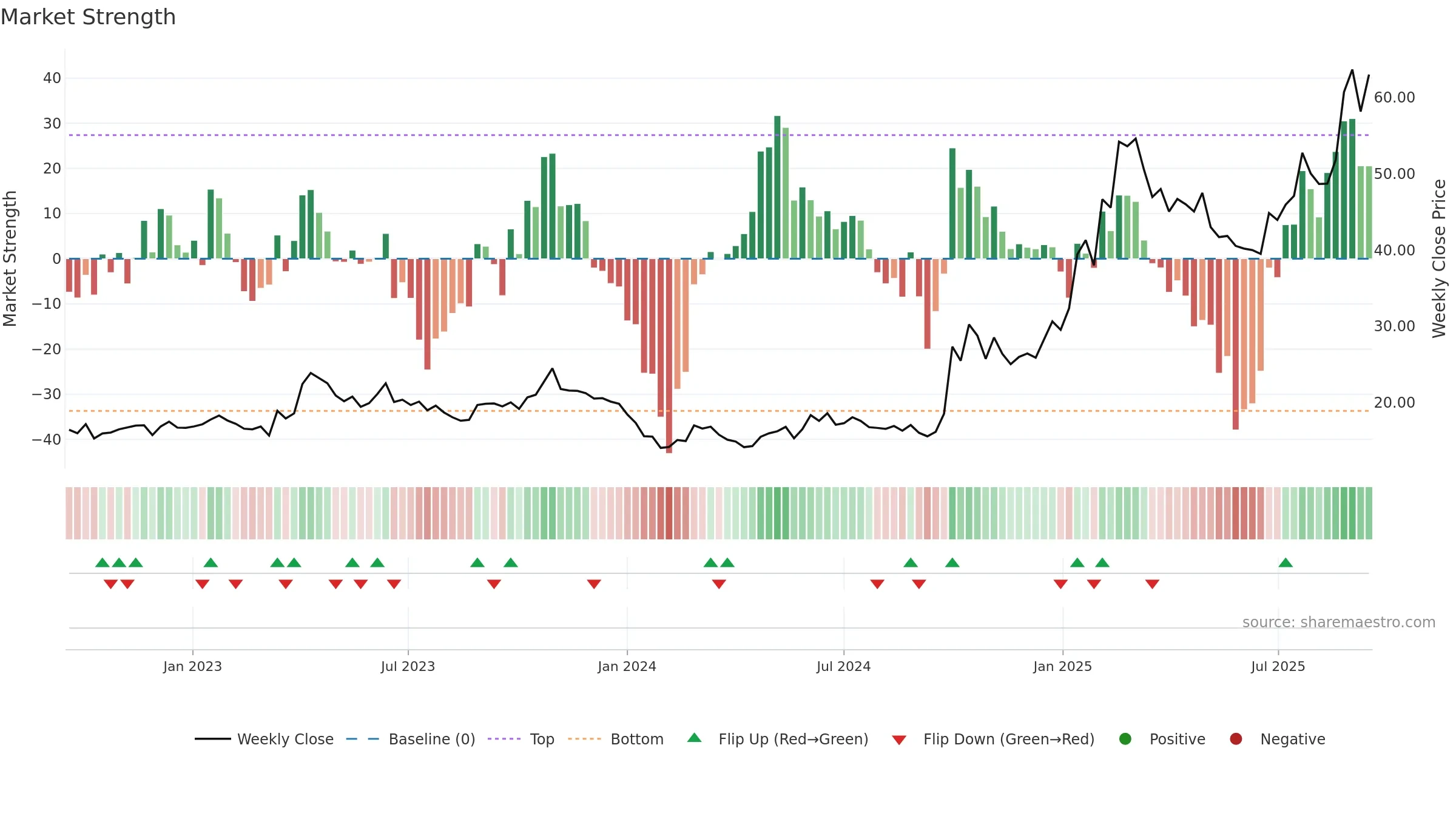Click the '40.00' right axis price label

(1394, 251)
